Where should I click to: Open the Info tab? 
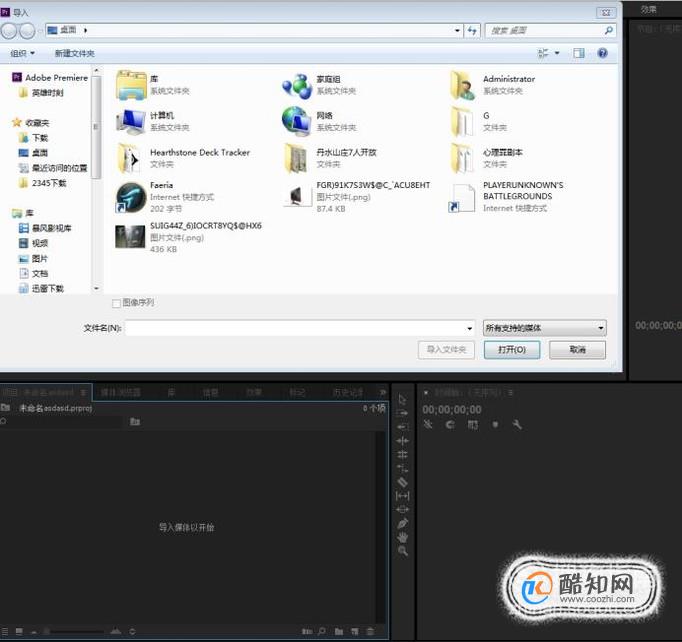tap(211, 393)
